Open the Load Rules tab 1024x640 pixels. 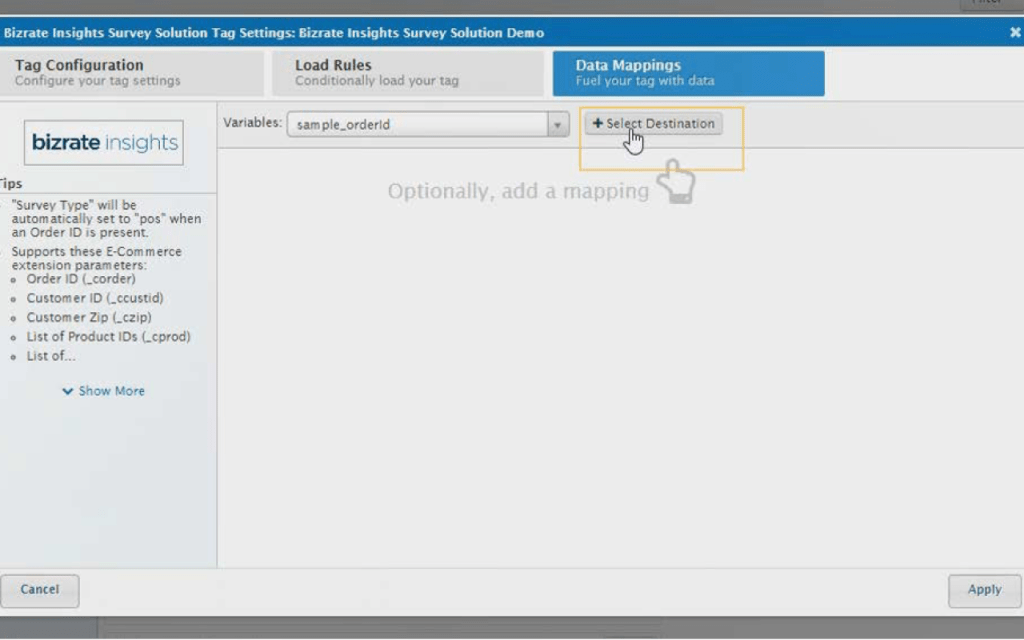[407, 73]
